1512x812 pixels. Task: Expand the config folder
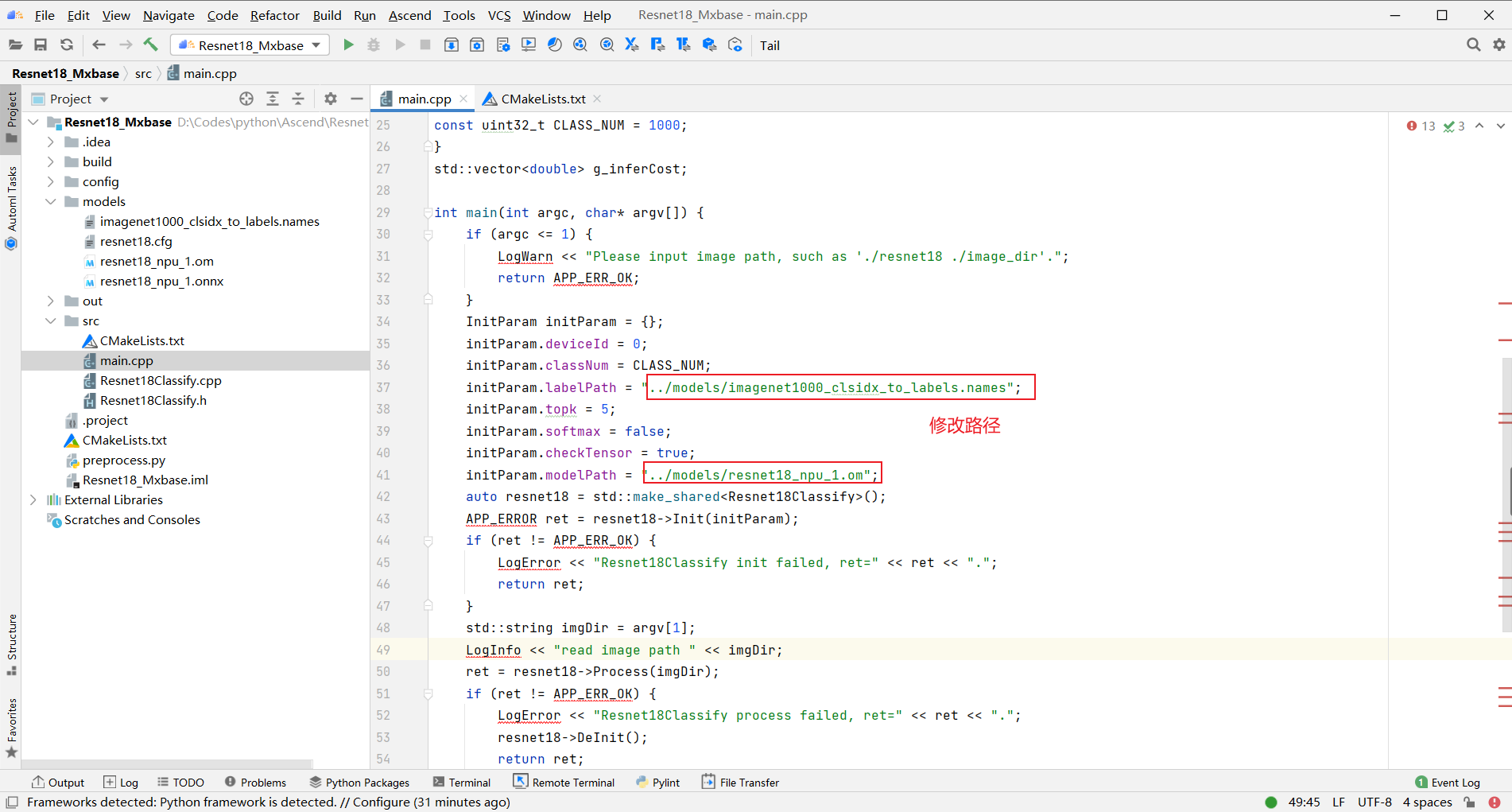tap(51, 181)
